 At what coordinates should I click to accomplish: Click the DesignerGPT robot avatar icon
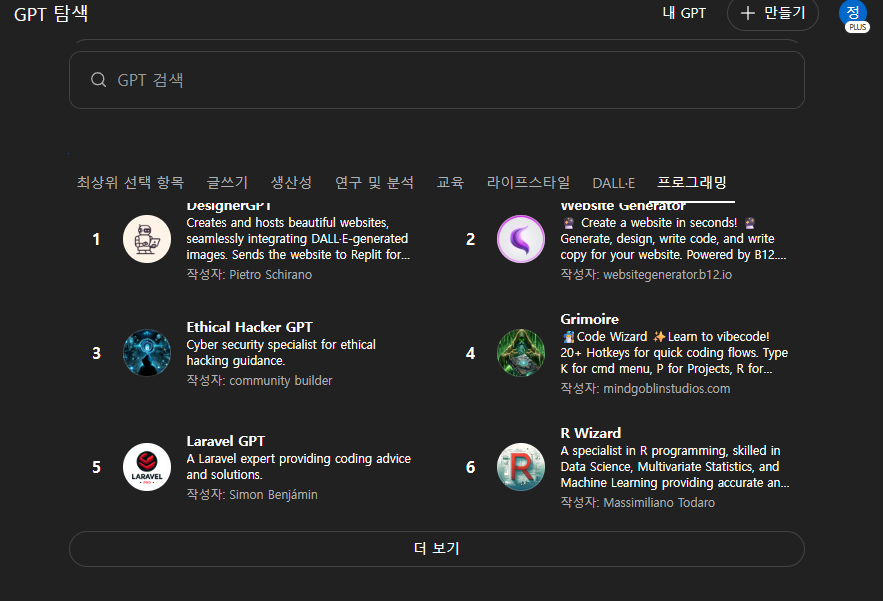[x=147, y=239]
